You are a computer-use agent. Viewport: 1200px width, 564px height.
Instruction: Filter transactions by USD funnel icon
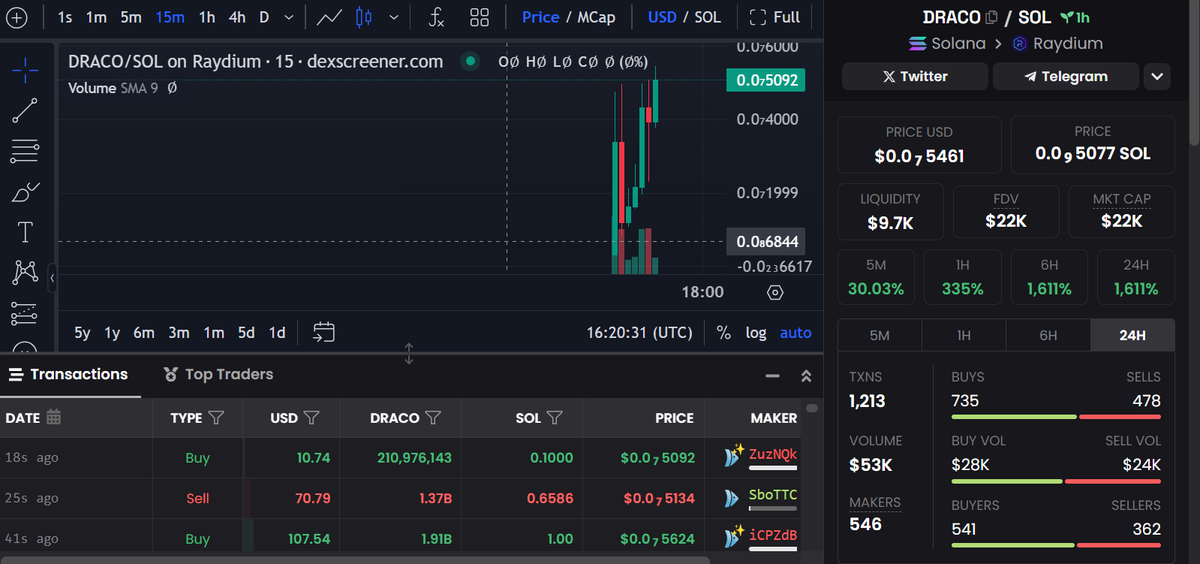(311, 417)
